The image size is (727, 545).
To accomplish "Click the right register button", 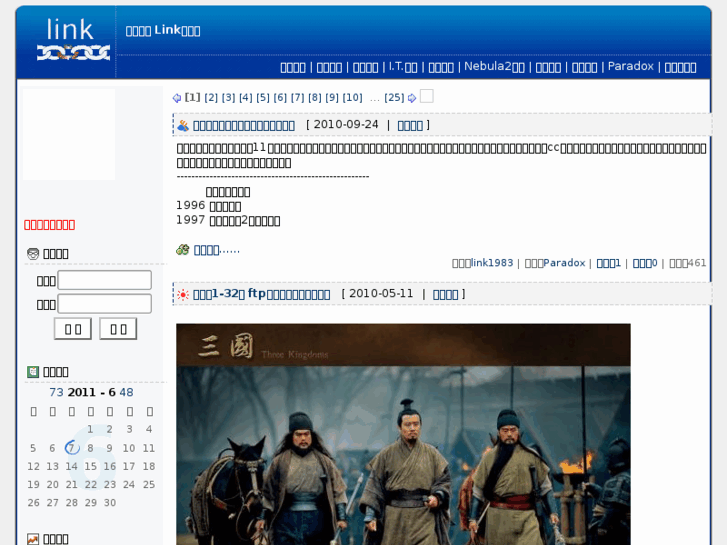I will [118, 329].
